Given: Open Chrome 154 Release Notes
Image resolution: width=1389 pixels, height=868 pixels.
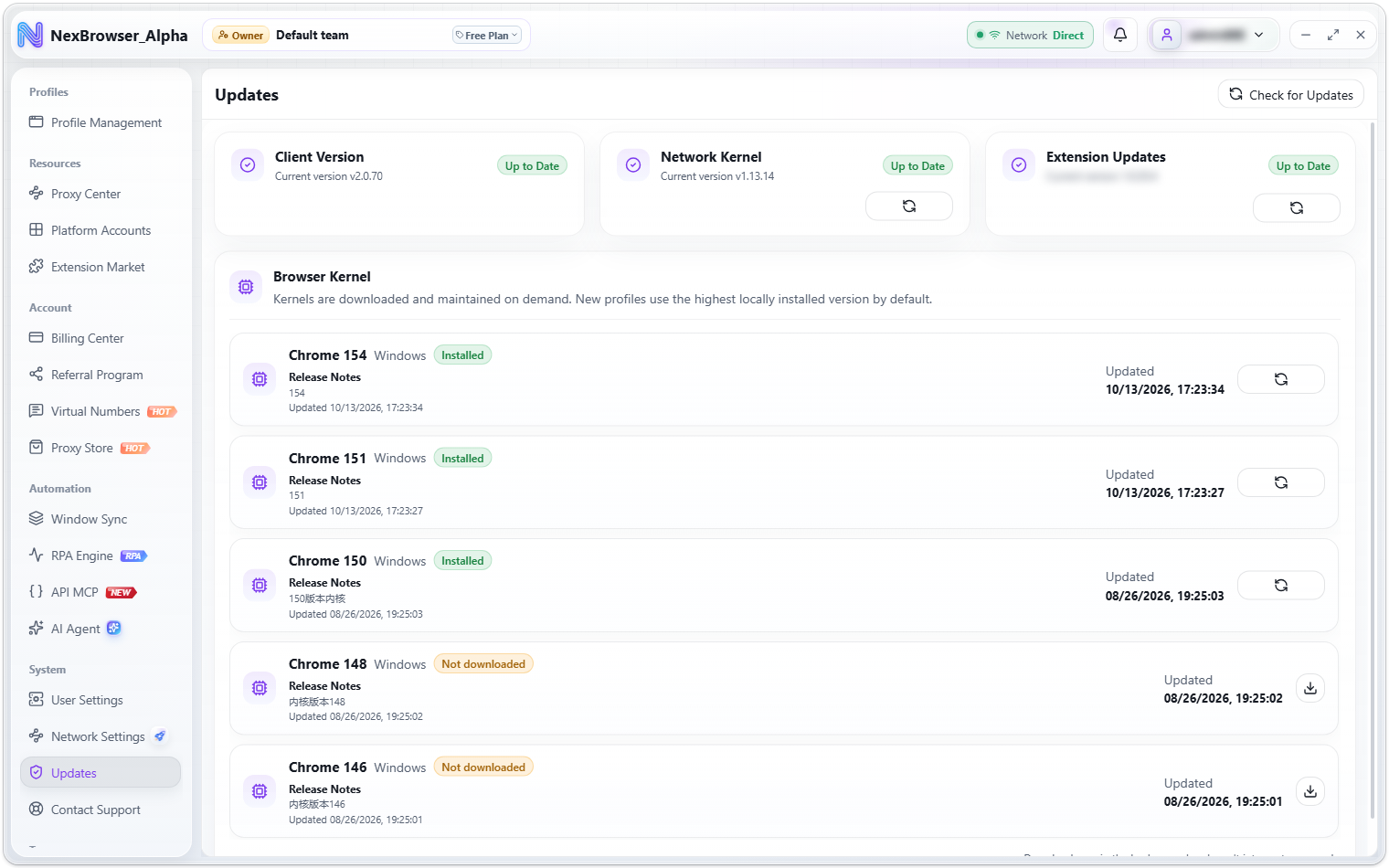Looking at the screenshot, I should click(324, 377).
